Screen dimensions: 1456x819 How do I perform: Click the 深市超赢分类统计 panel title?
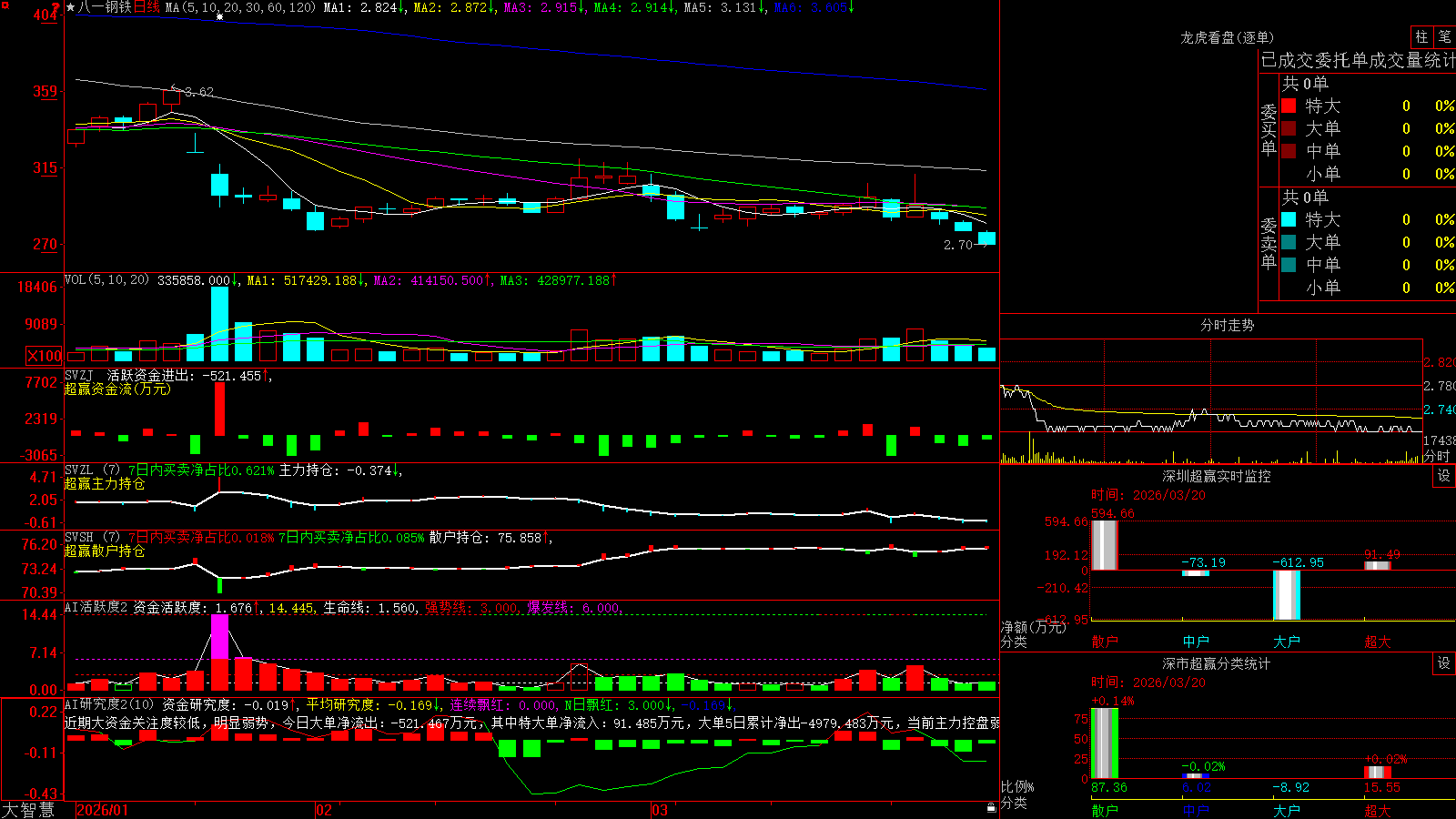pos(1217,663)
